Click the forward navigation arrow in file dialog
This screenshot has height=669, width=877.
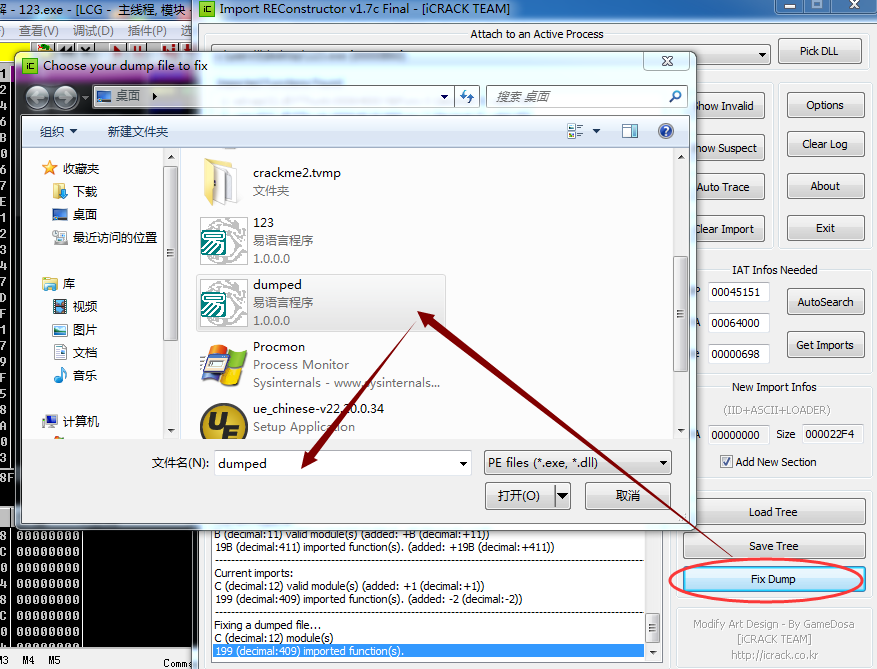pos(65,98)
